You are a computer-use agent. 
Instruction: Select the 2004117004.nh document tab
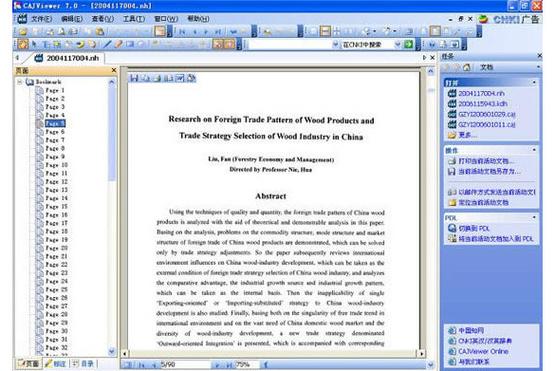click(67, 58)
